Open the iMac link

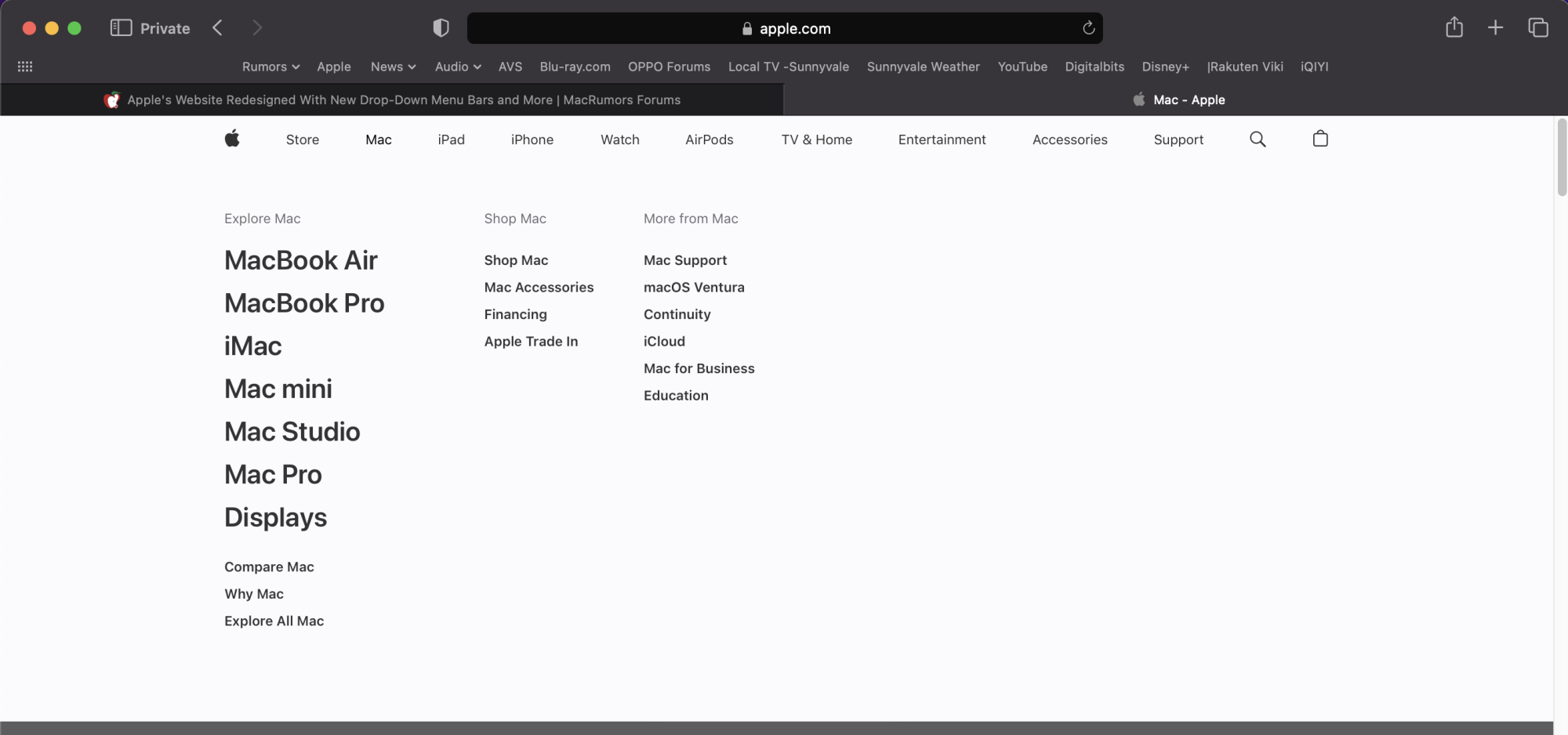tap(252, 346)
